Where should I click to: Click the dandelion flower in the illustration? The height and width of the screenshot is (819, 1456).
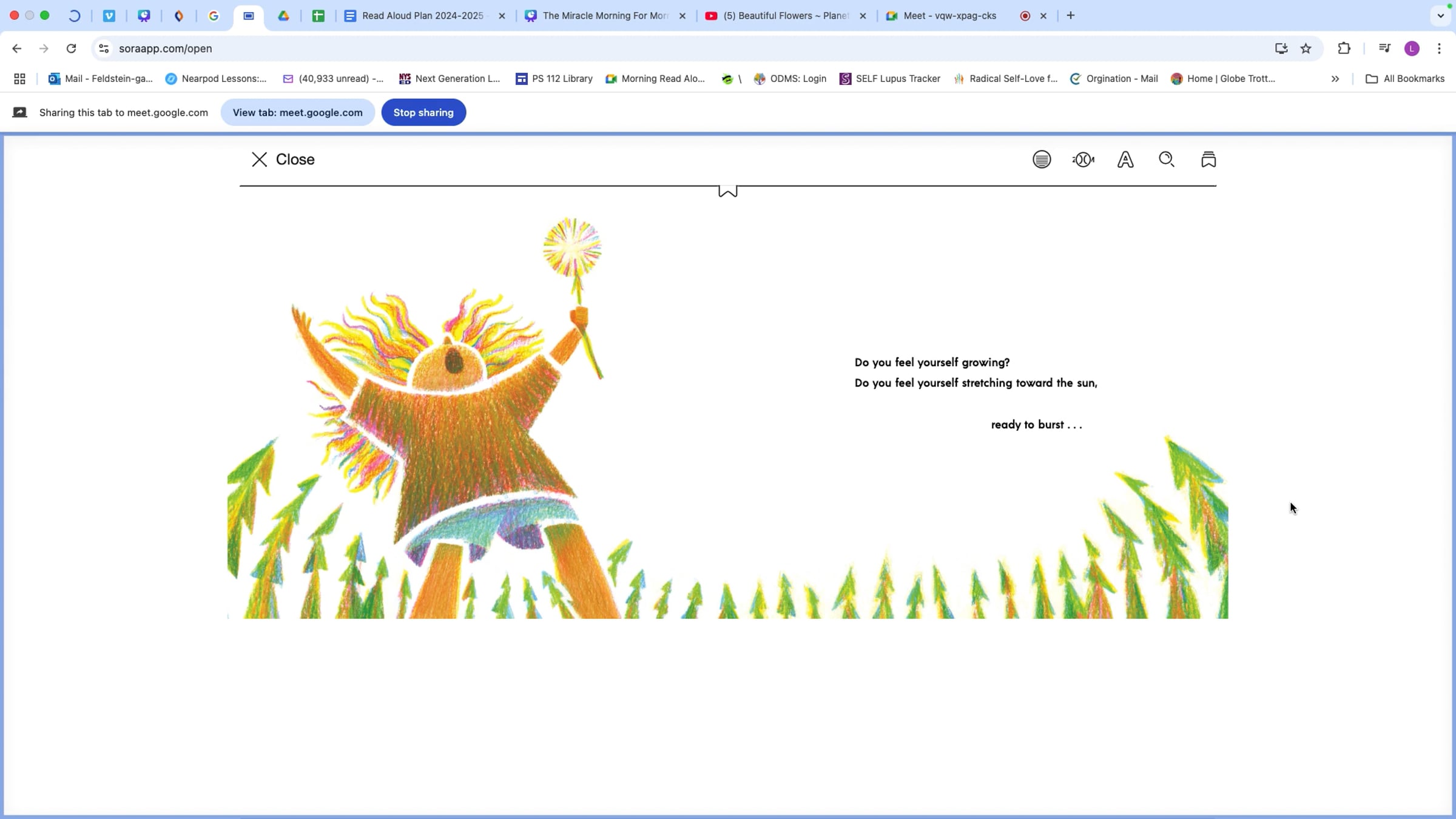point(572,248)
